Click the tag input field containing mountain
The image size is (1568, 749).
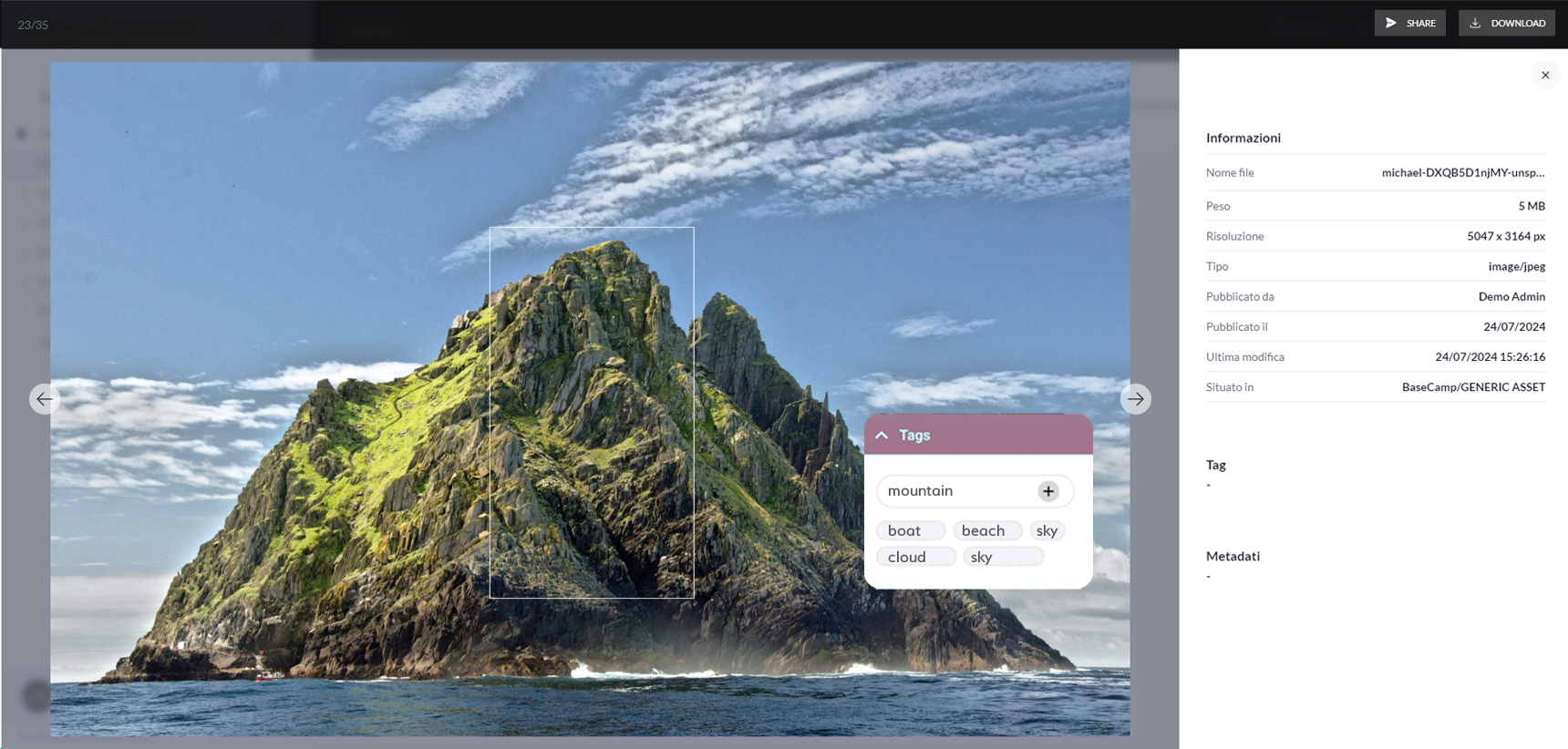975,491
